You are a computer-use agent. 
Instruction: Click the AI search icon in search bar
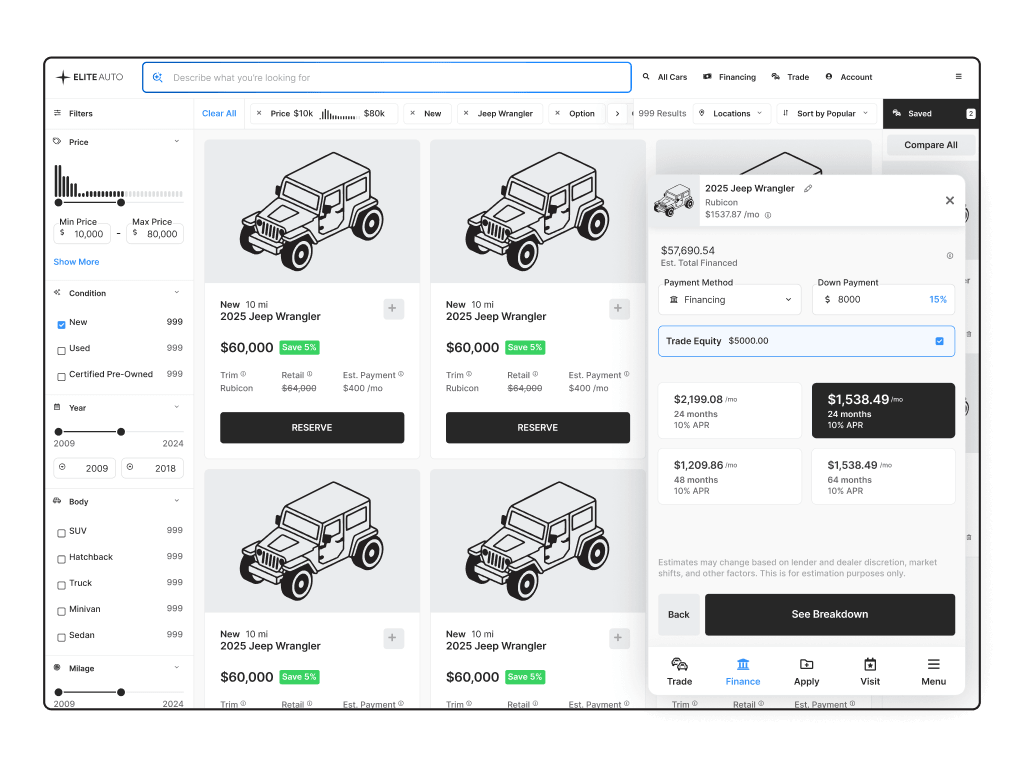pyautogui.click(x=157, y=77)
